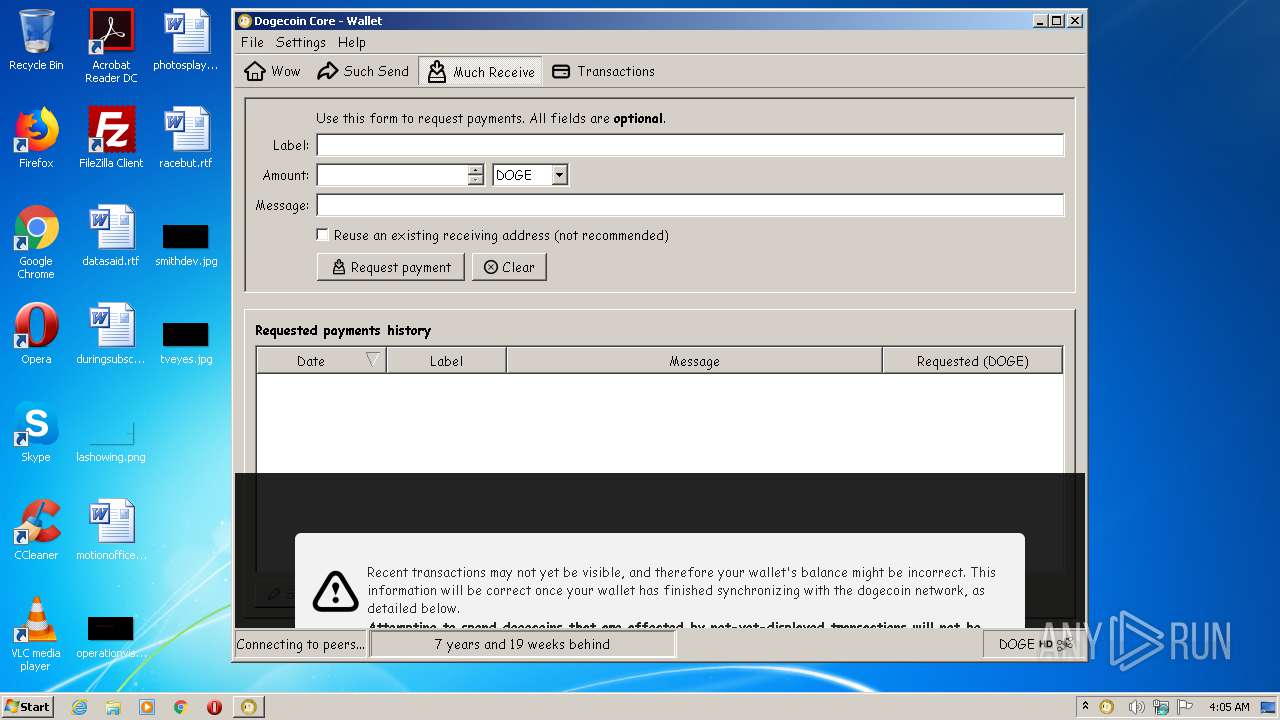This screenshot has height=720, width=1280.
Task: Open racebut.rtf desktop file
Action: (186, 138)
